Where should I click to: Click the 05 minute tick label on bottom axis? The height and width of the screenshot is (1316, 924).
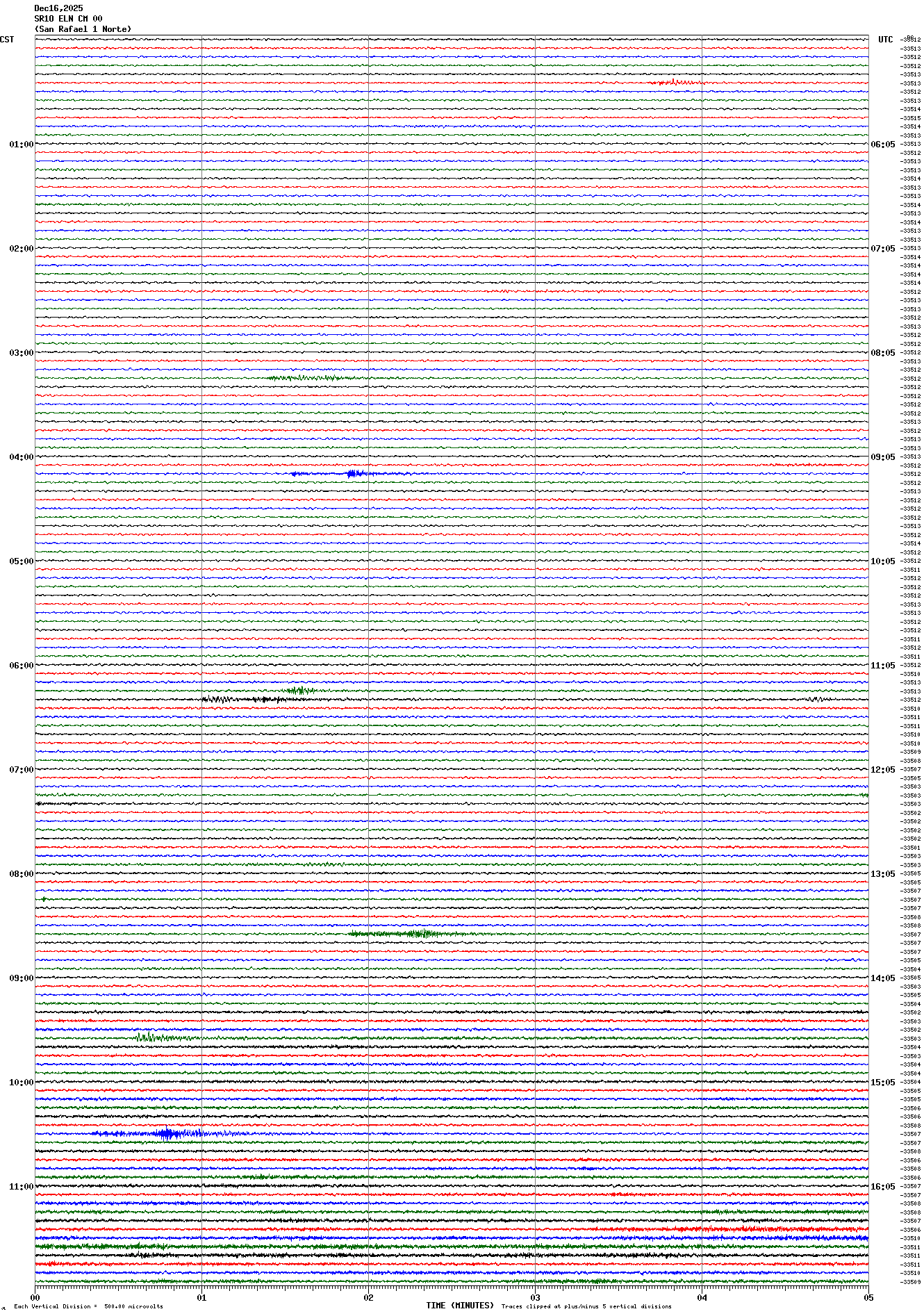(868, 1297)
